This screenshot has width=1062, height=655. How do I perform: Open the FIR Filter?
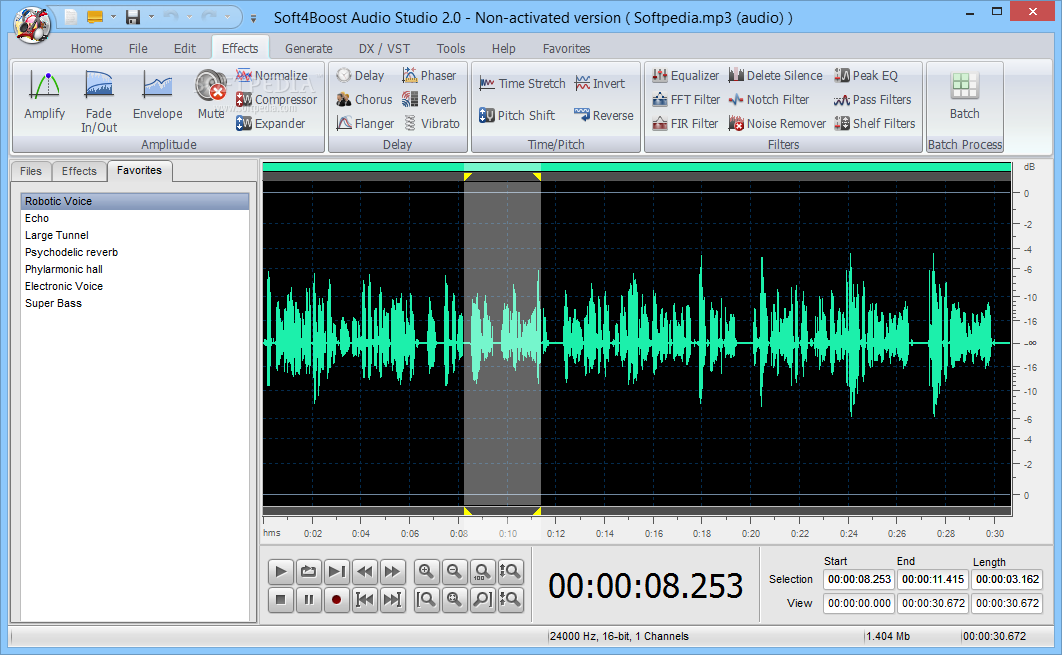tap(685, 123)
